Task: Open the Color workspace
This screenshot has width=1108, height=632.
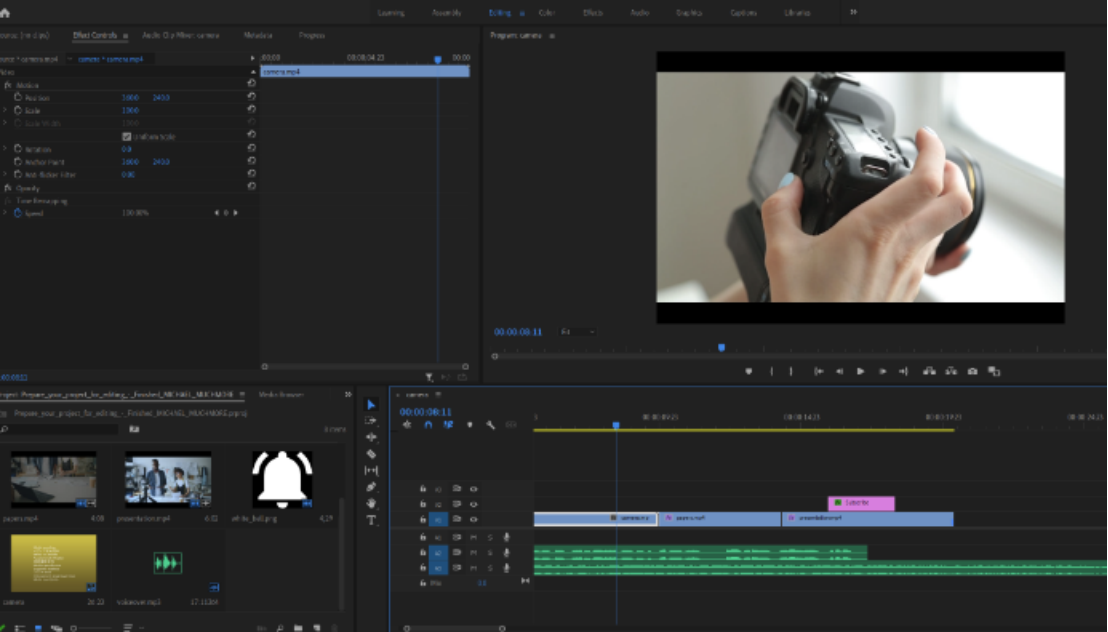Action: tap(546, 12)
